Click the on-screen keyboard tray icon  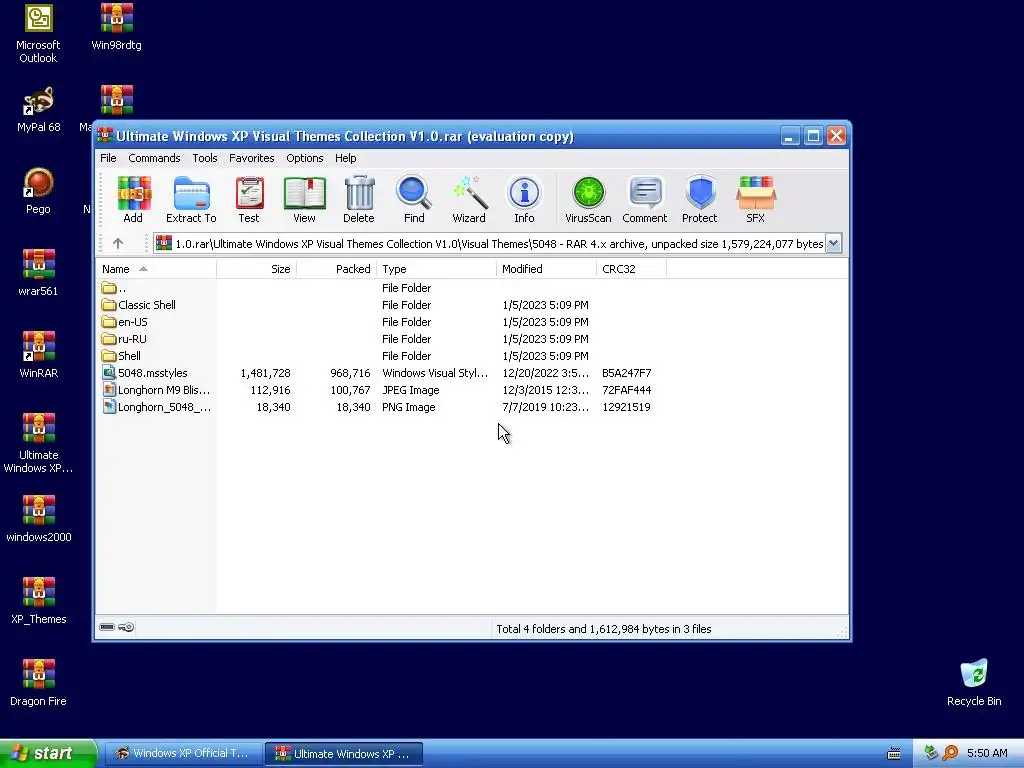(x=894, y=753)
